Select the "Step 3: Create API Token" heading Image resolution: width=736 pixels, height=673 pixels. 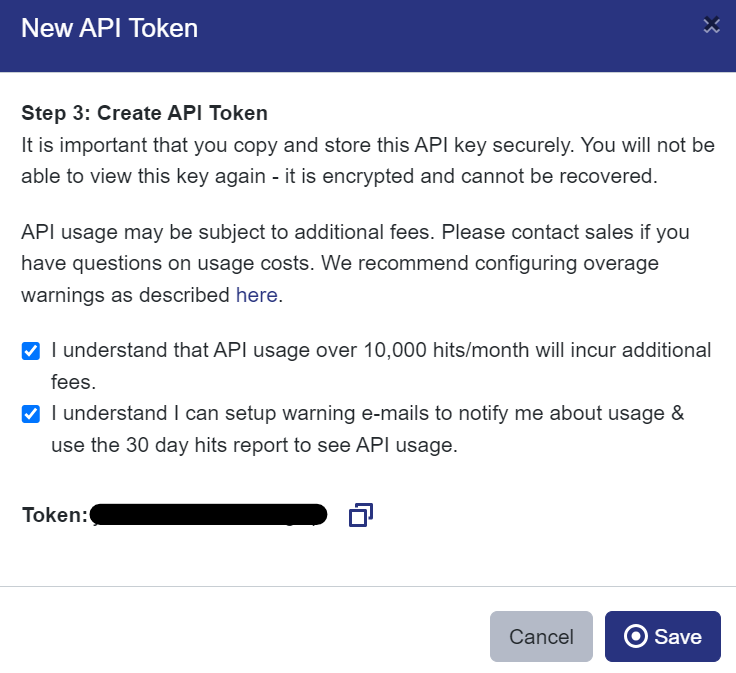point(144,113)
